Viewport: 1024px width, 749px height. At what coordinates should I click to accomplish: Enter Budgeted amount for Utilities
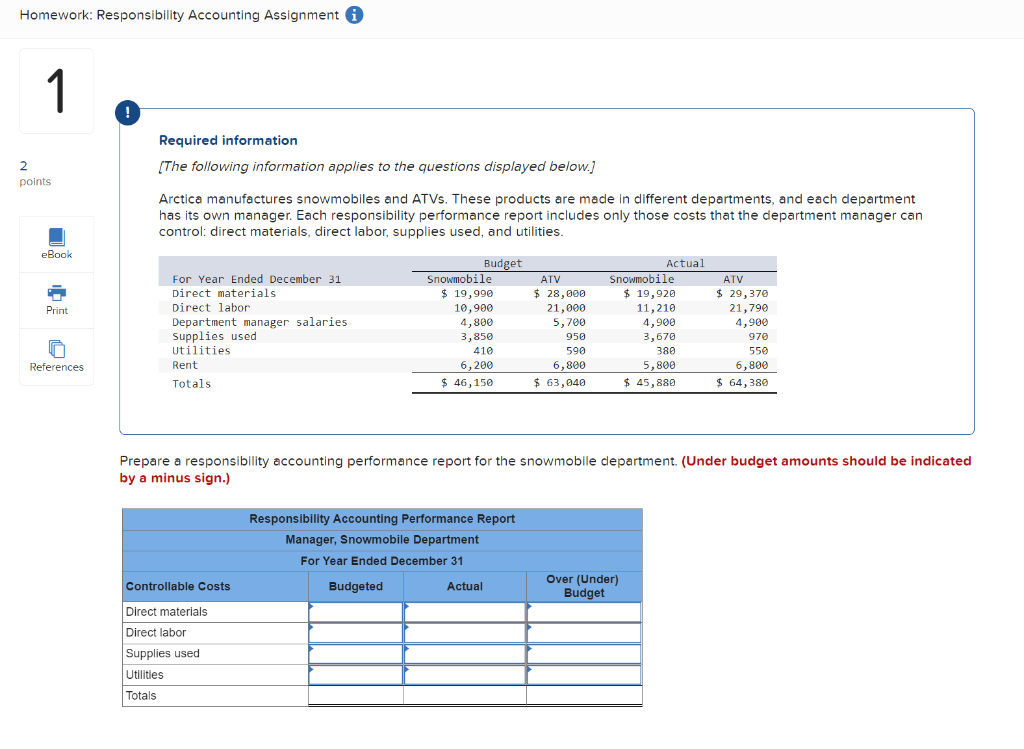pyautogui.click(x=355, y=674)
